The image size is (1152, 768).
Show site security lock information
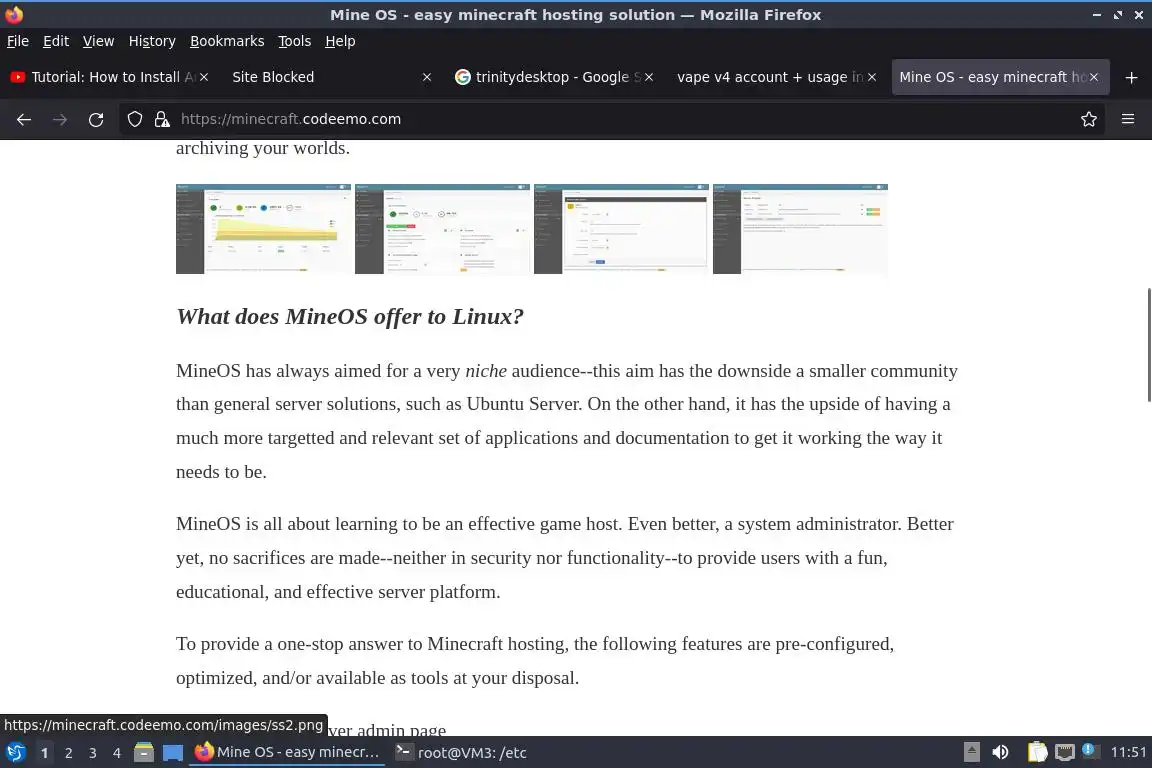[162, 119]
